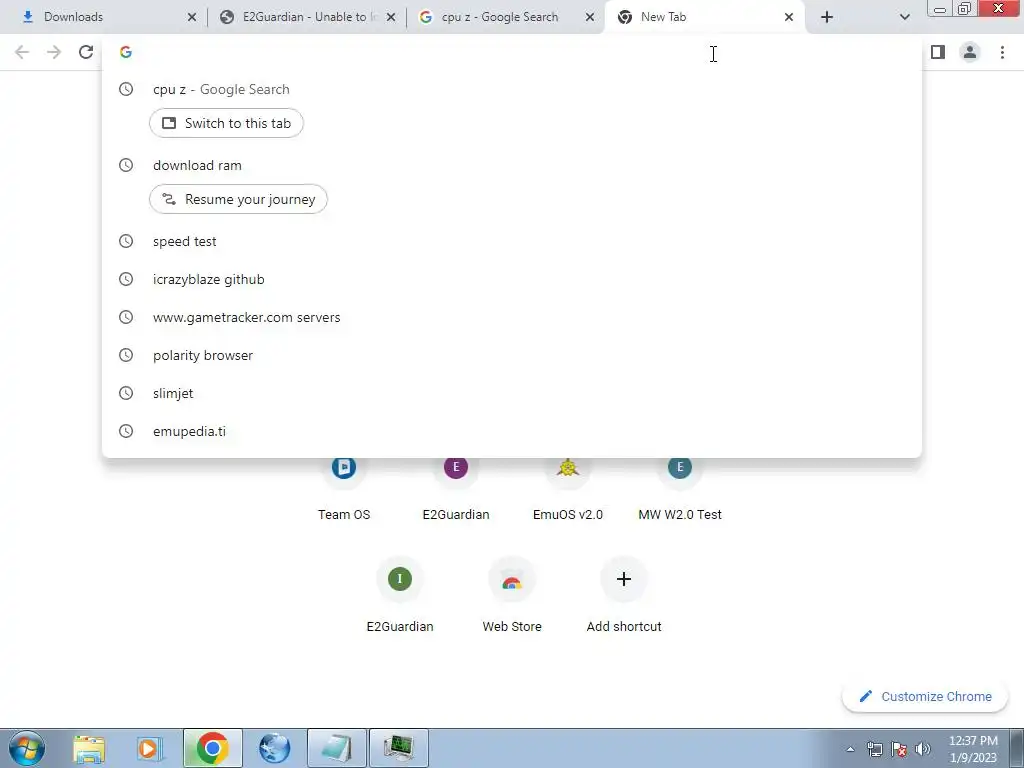Open the purple E2Guardian shortcut
The image size is (1024, 768).
456,488
